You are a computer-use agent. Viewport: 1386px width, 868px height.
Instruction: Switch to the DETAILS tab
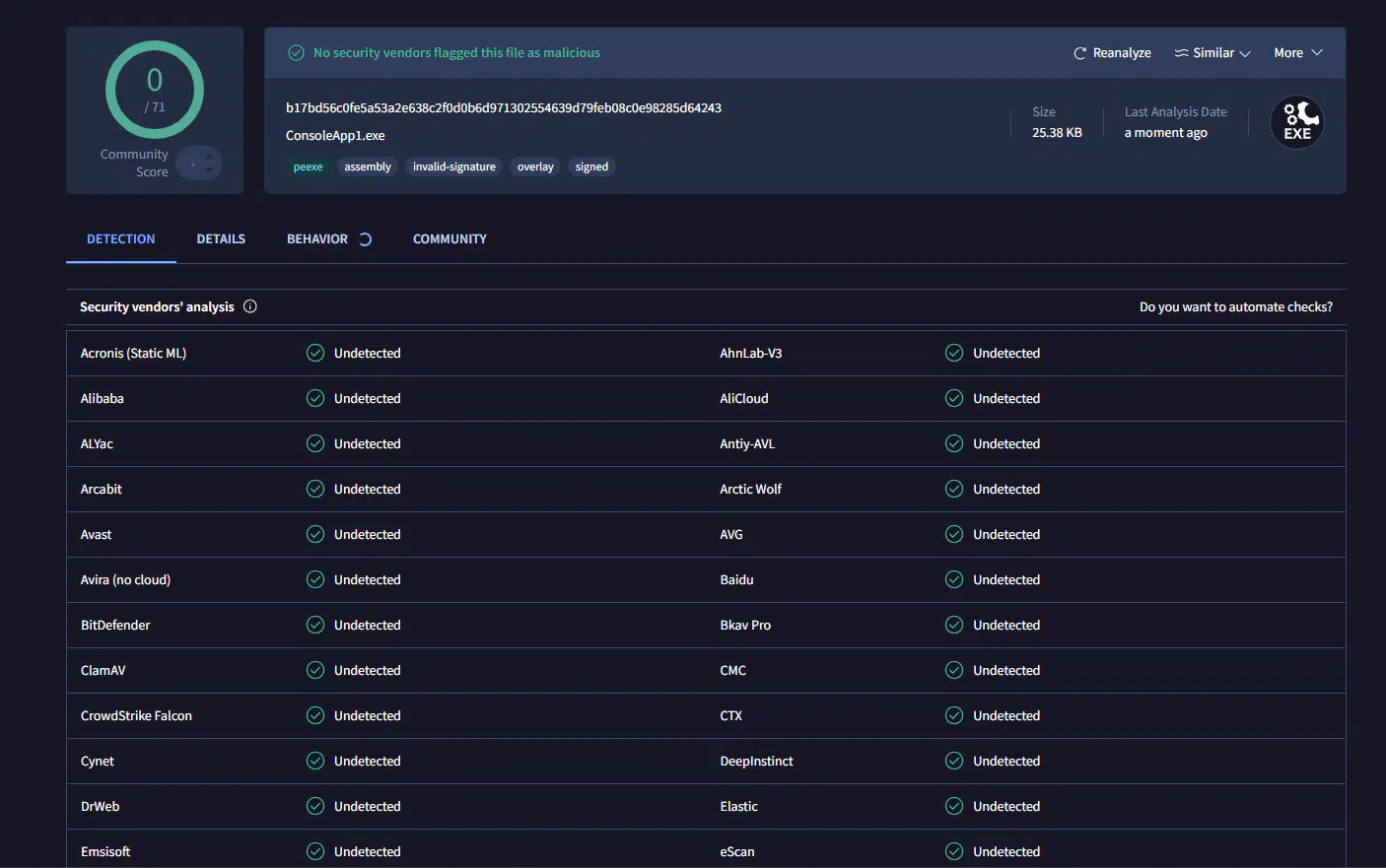[x=221, y=239]
